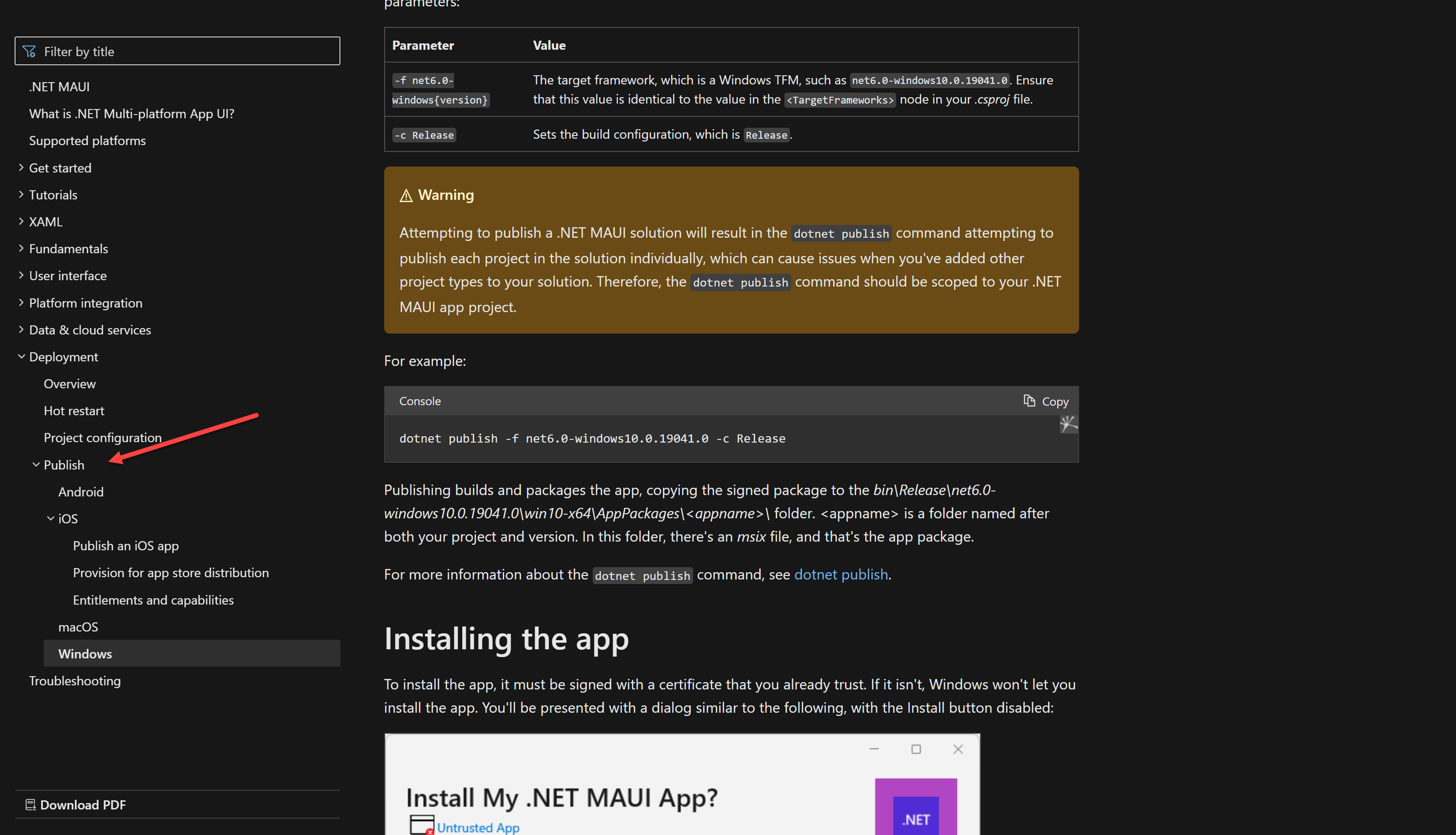Collapse the iOS subsection
The width and height of the screenshot is (1456, 835).
coord(51,518)
